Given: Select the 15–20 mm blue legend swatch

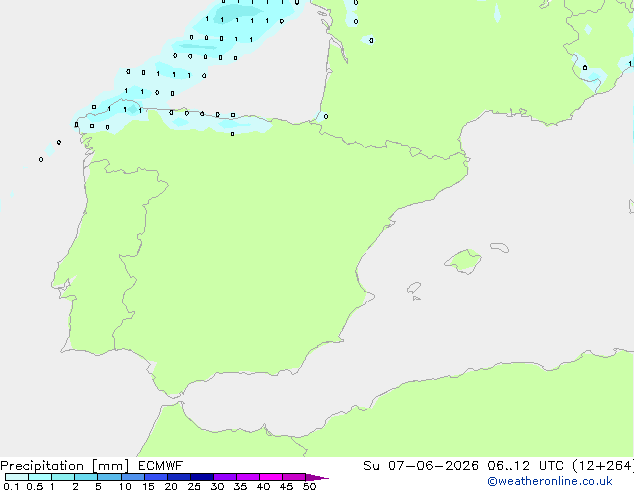Looking at the screenshot, I should point(155,477).
